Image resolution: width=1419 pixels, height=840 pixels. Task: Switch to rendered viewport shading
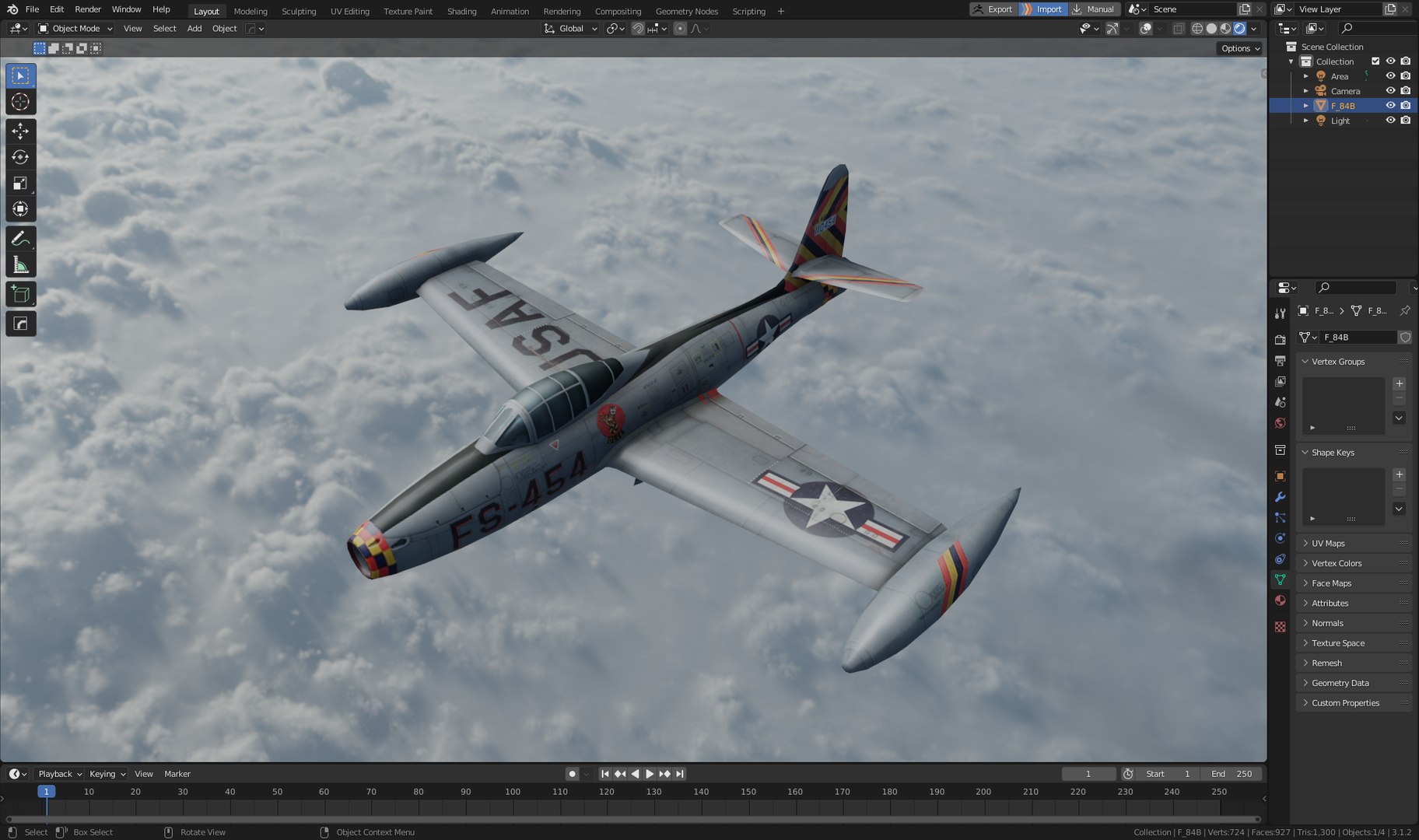[x=1239, y=29]
